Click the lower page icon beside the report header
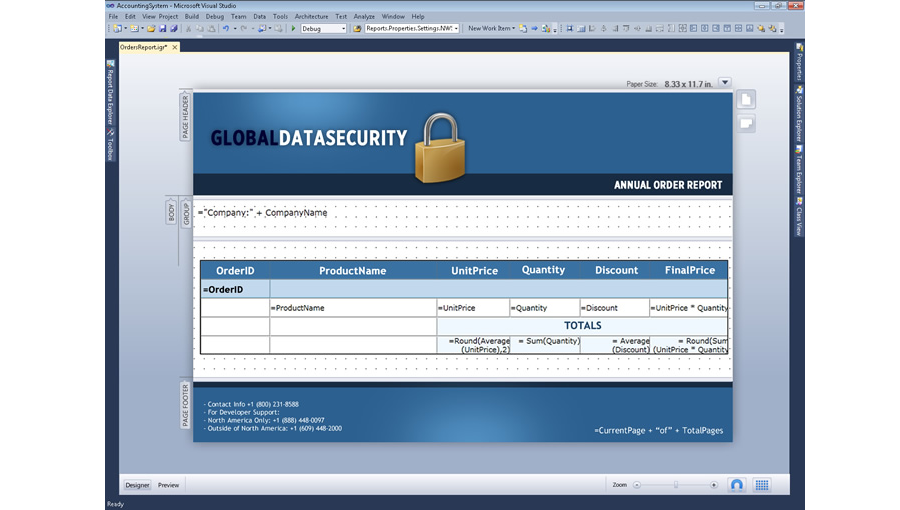Viewport: 900px width, 510px height. pyautogui.click(x=746, y=123)
